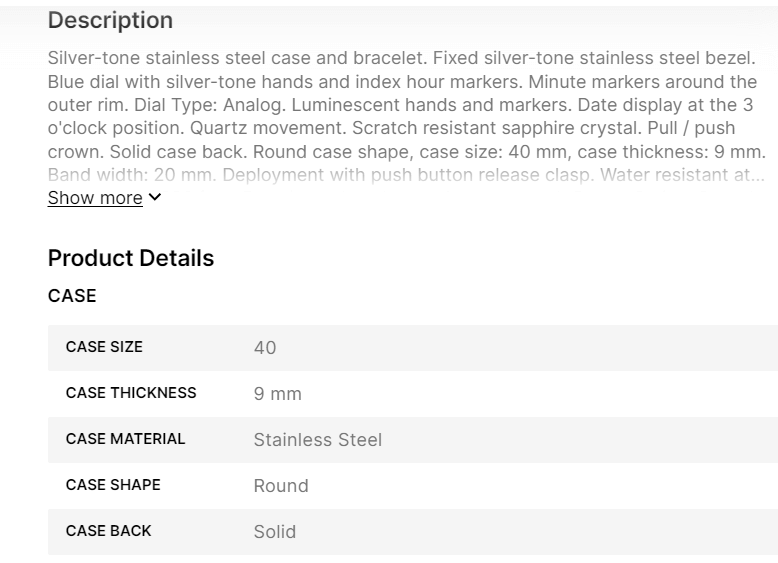This screenshot has width=778, height=563.
Task: Click the CASE SHAPE row label
Action: [x=113, y=485]
